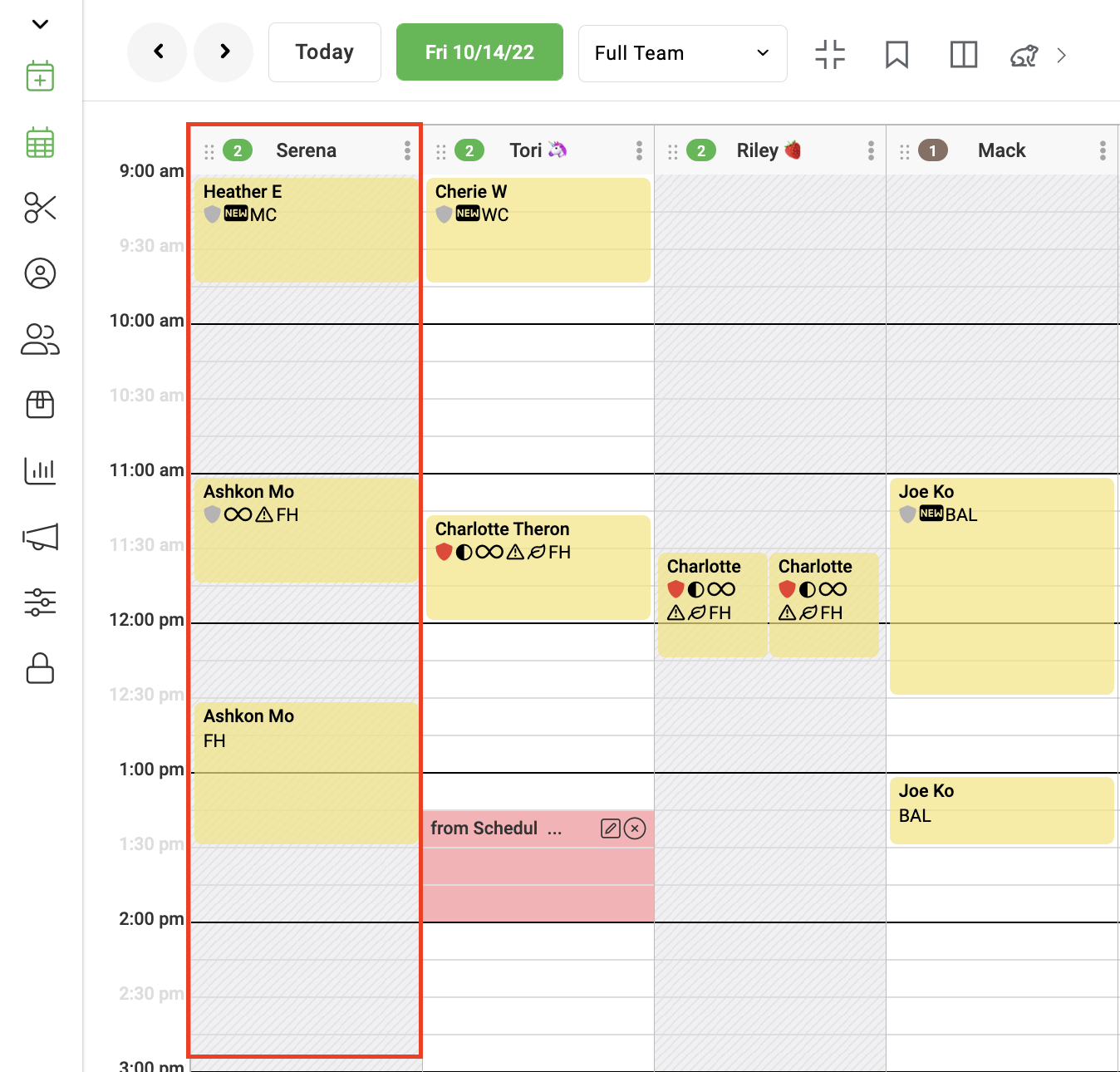The image size is (1120, 1072).
Task: Click the split columns view icon
Action: [963, 55]
